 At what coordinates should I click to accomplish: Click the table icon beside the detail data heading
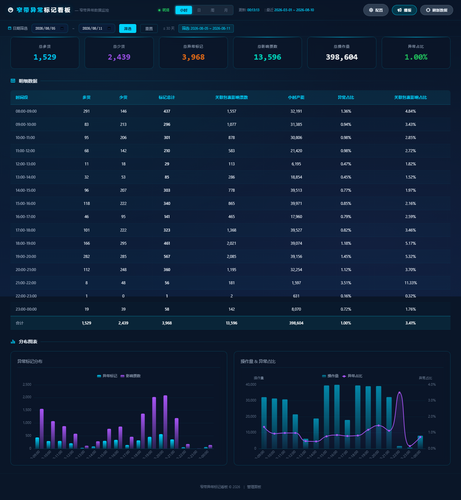tap(13, 81)
